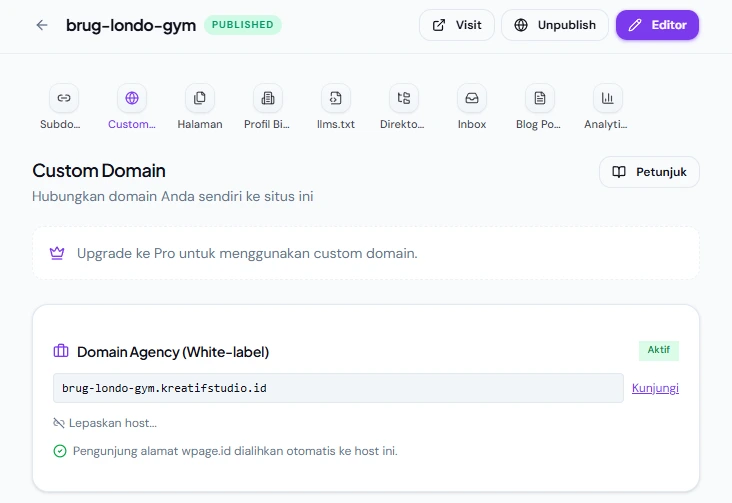Click the brug-londo-gym.kreatifstudio.id domain field

[x=338, y=388]
